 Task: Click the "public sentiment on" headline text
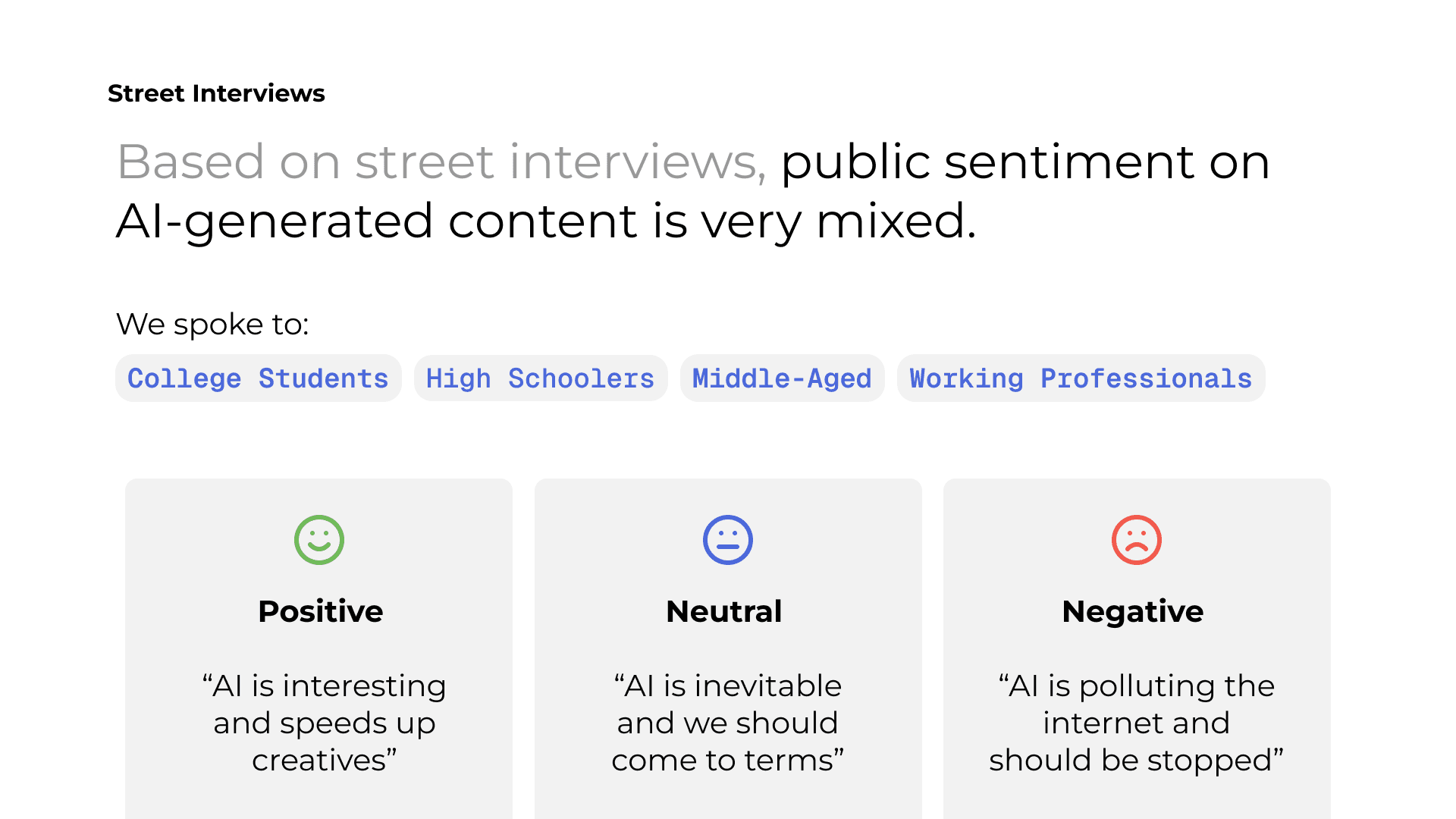coord(1025,162)
